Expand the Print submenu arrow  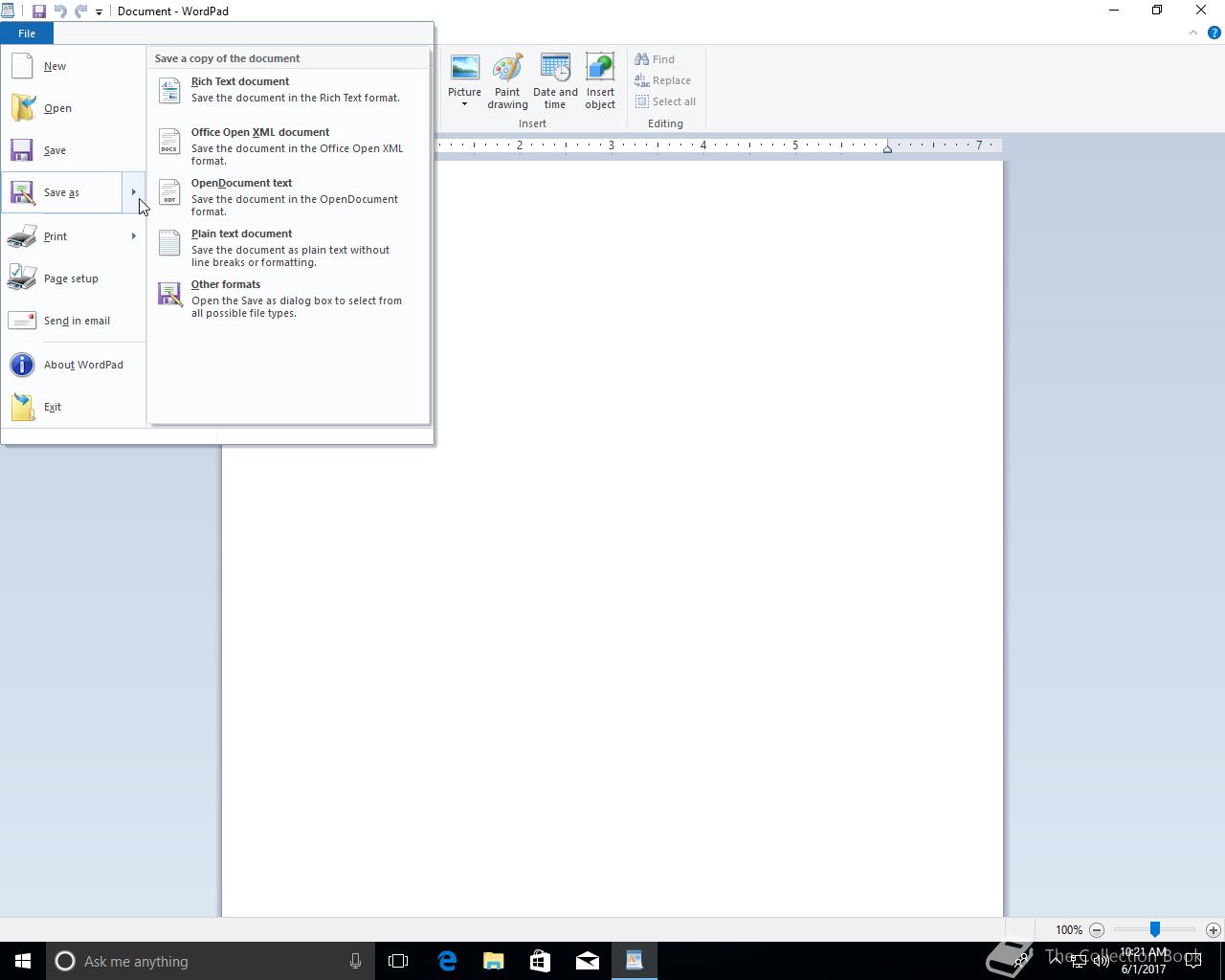coord(134,236)
